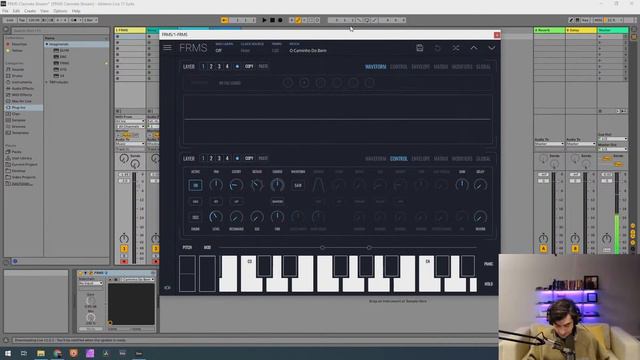640x360 pixels.
Task: Toggle the yellow automation arm button
Action: pyautogui.click(x=298, y=20)
